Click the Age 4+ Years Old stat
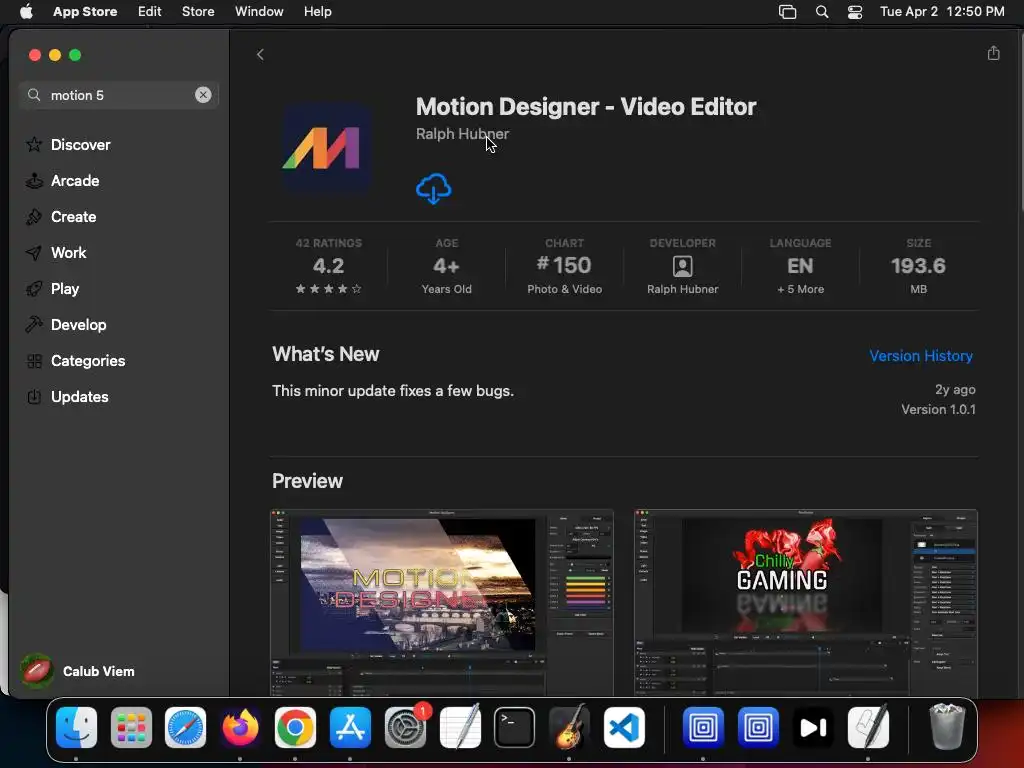Image resolution: width=1024 pixels, height=768 pixels. point(447,266)
